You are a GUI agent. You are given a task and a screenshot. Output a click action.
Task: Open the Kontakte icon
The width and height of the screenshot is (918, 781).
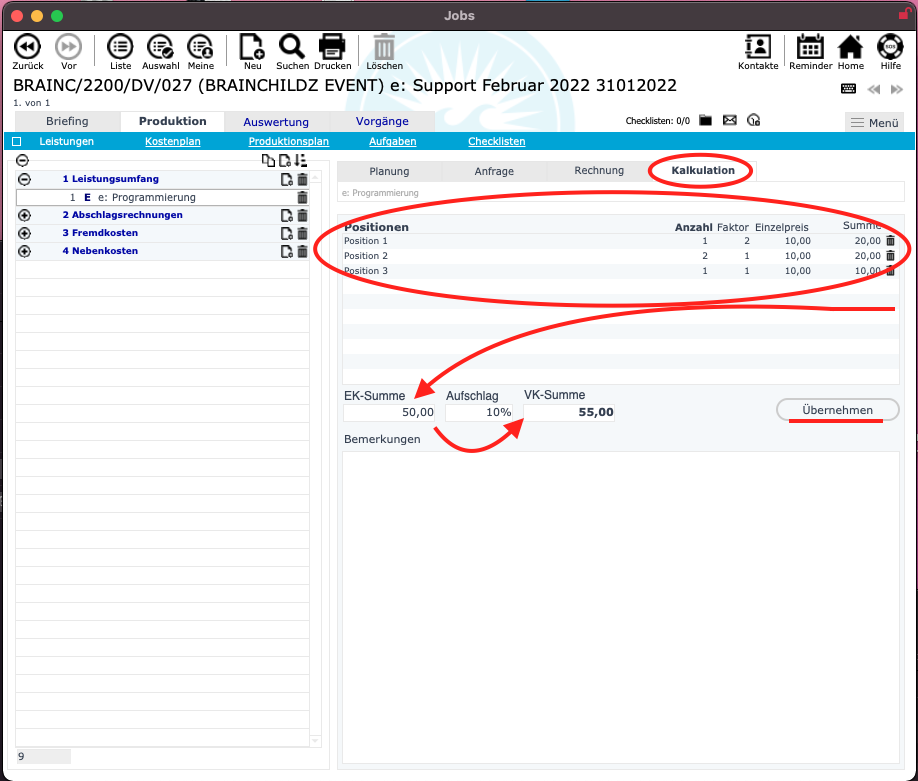click(x=758, y=47)
